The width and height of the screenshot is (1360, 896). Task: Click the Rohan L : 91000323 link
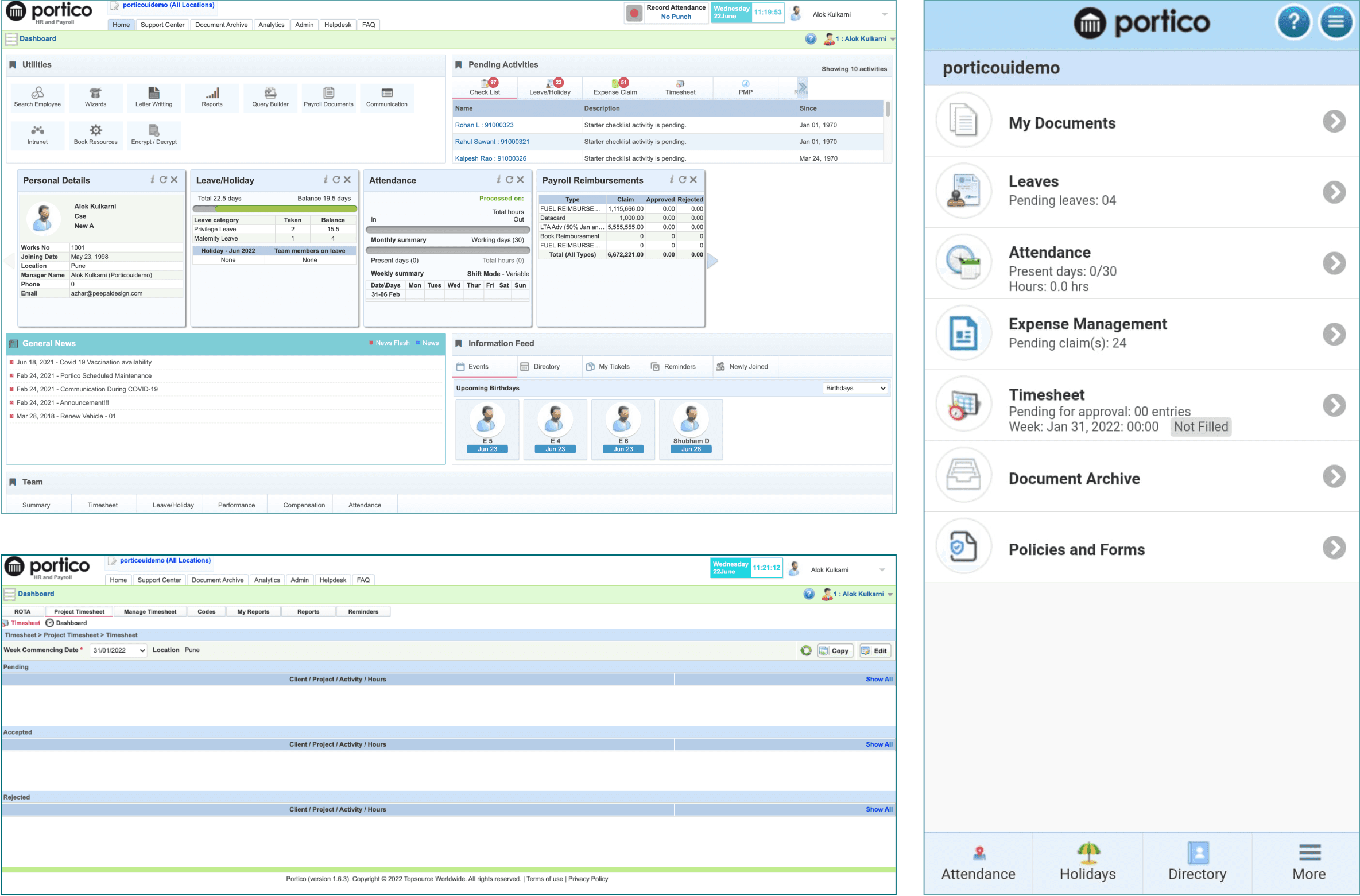[x=484, y=125]
